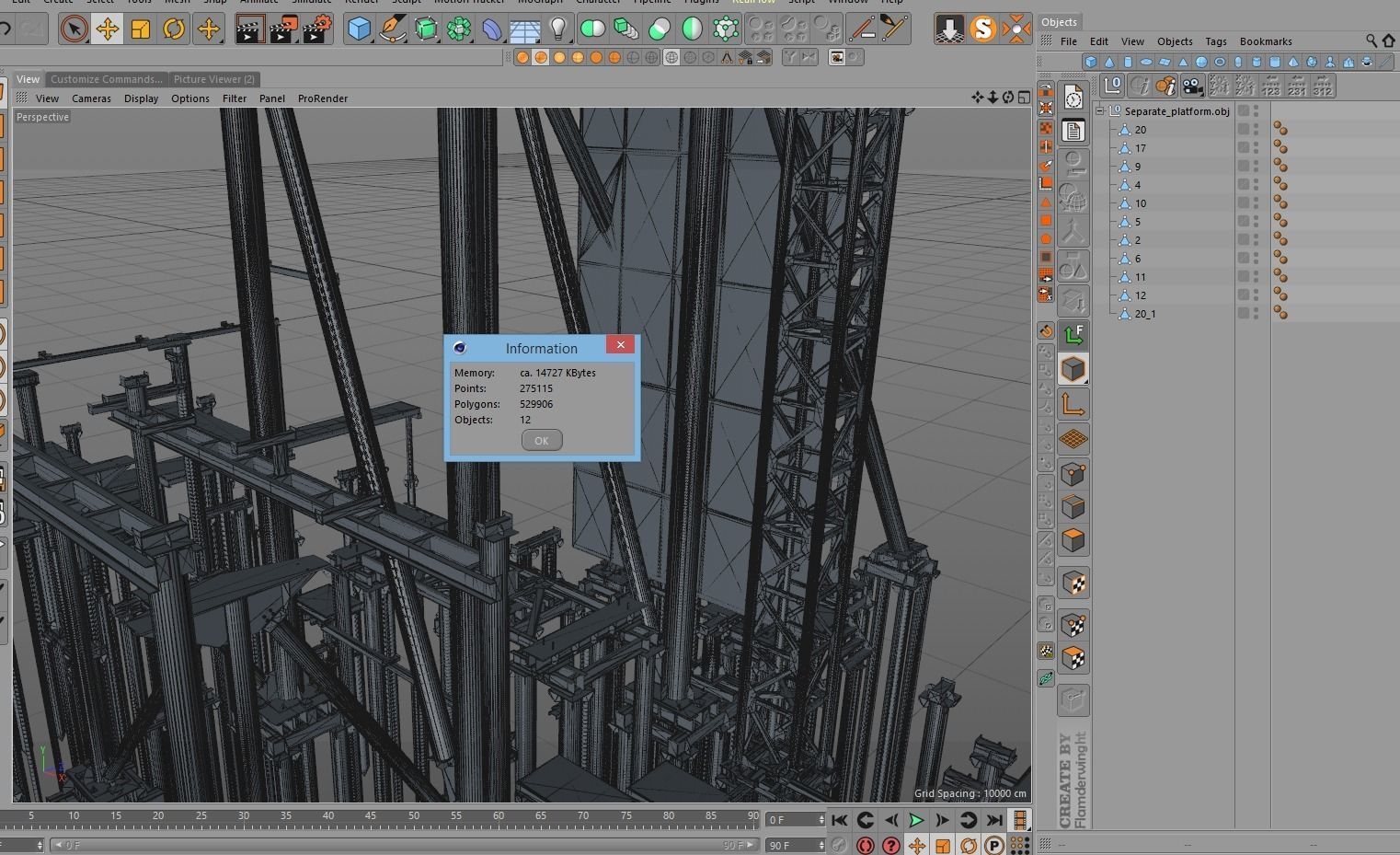1400x855 pixels.
Task: Toggle visibility dots for object 20
Action: coord(1256,130)
